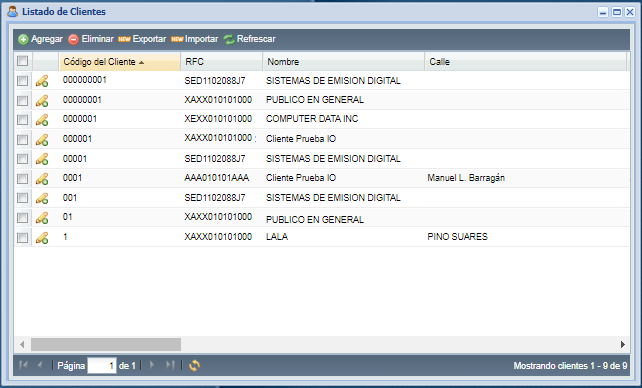Sort by the Código del Cliente column header
Image resolution: width=642 pixels, height=388 pixels.
(120, 62)
